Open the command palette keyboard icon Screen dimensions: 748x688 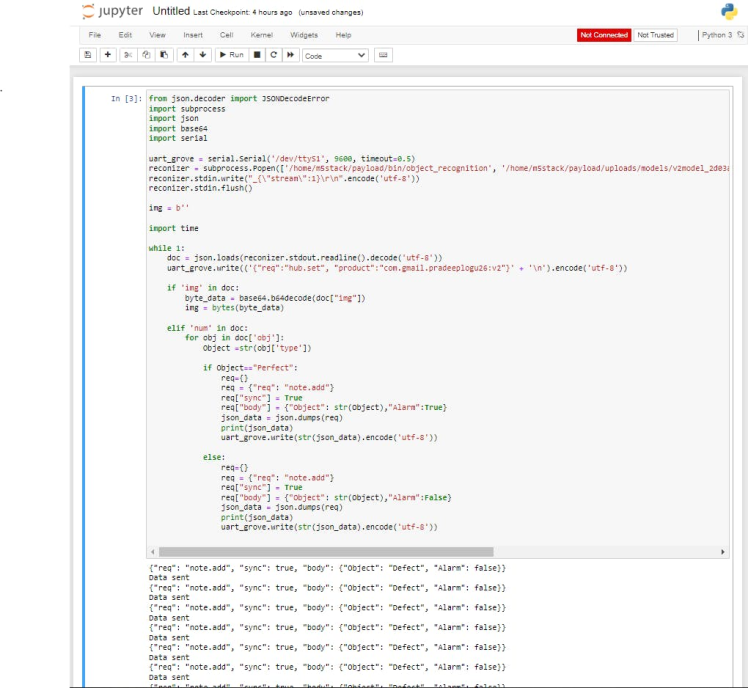coord(384,55)
